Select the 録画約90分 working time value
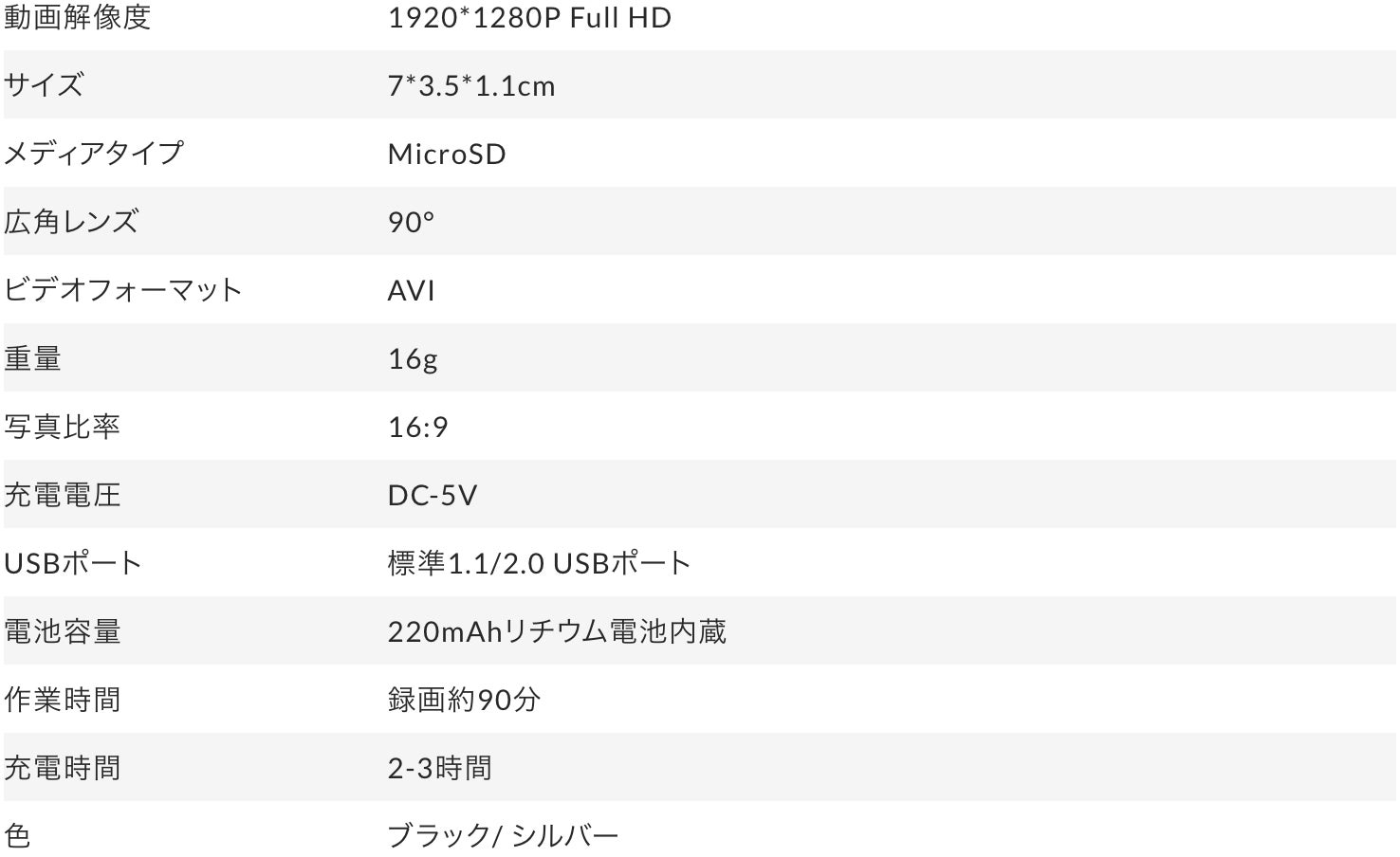 (464, 701)
